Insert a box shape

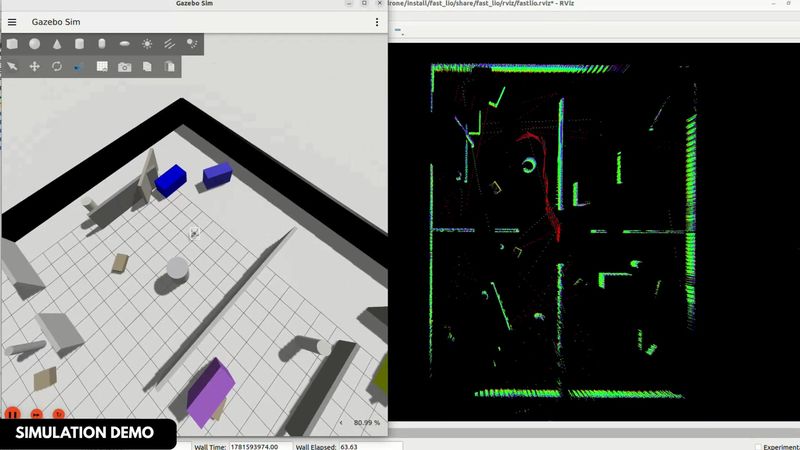(x=12, y=44)
